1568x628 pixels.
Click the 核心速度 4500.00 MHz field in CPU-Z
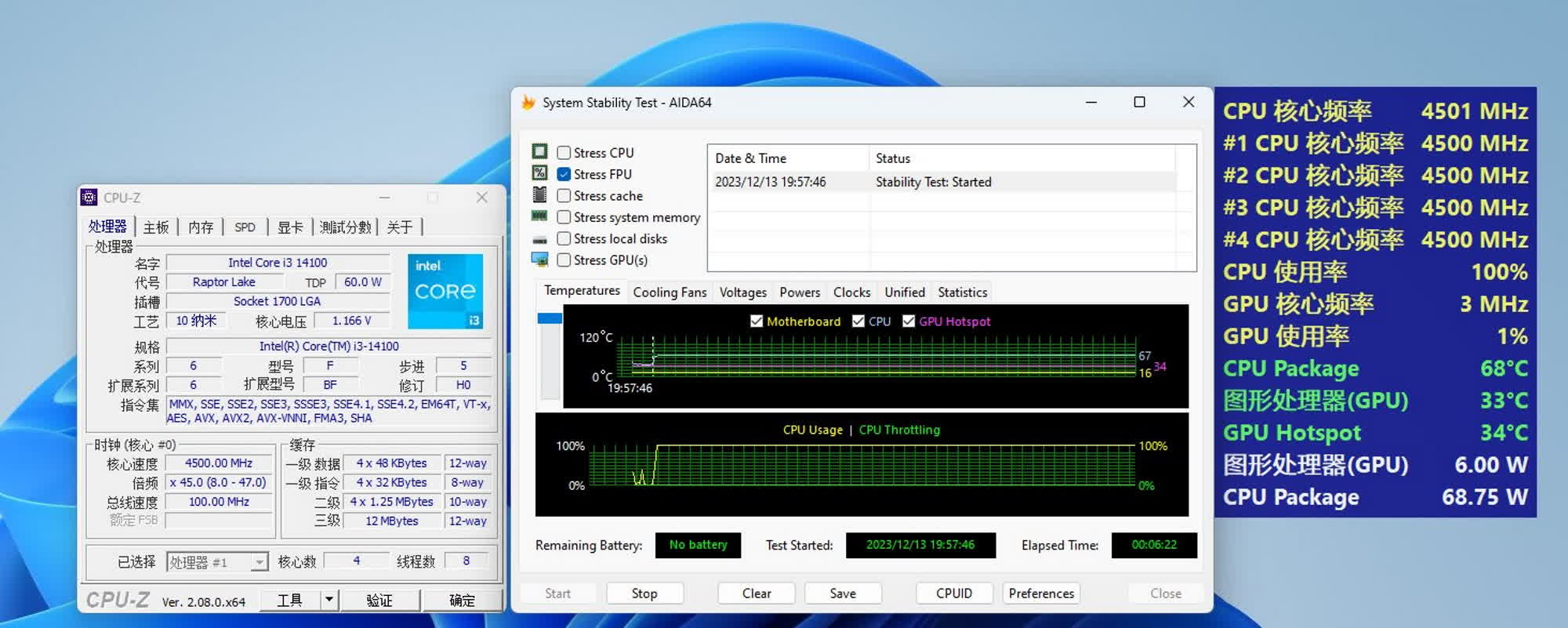219,463
